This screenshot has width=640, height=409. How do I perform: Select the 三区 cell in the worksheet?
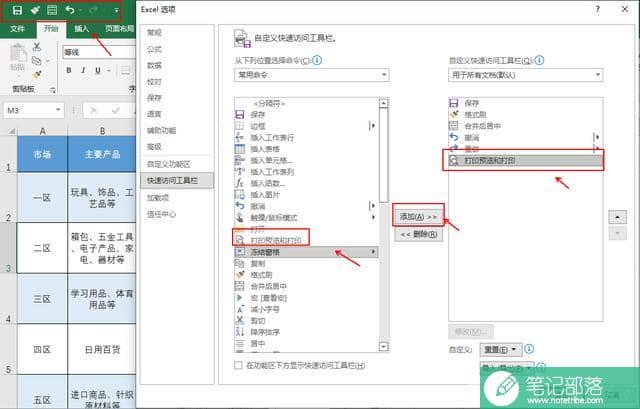coord(42,299)
